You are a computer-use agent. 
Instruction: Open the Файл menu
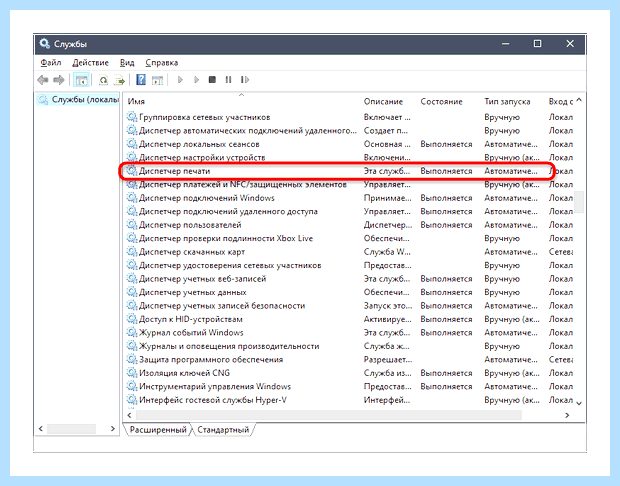coord(51,62)
